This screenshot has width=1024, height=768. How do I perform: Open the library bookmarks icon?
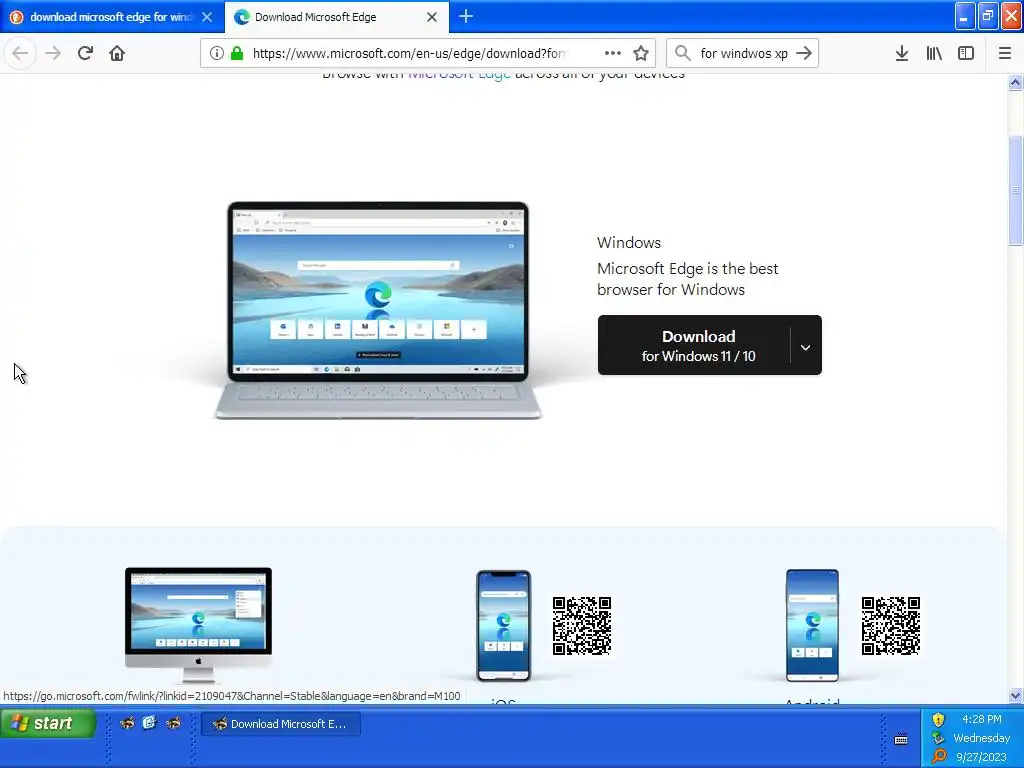(934, 53)
